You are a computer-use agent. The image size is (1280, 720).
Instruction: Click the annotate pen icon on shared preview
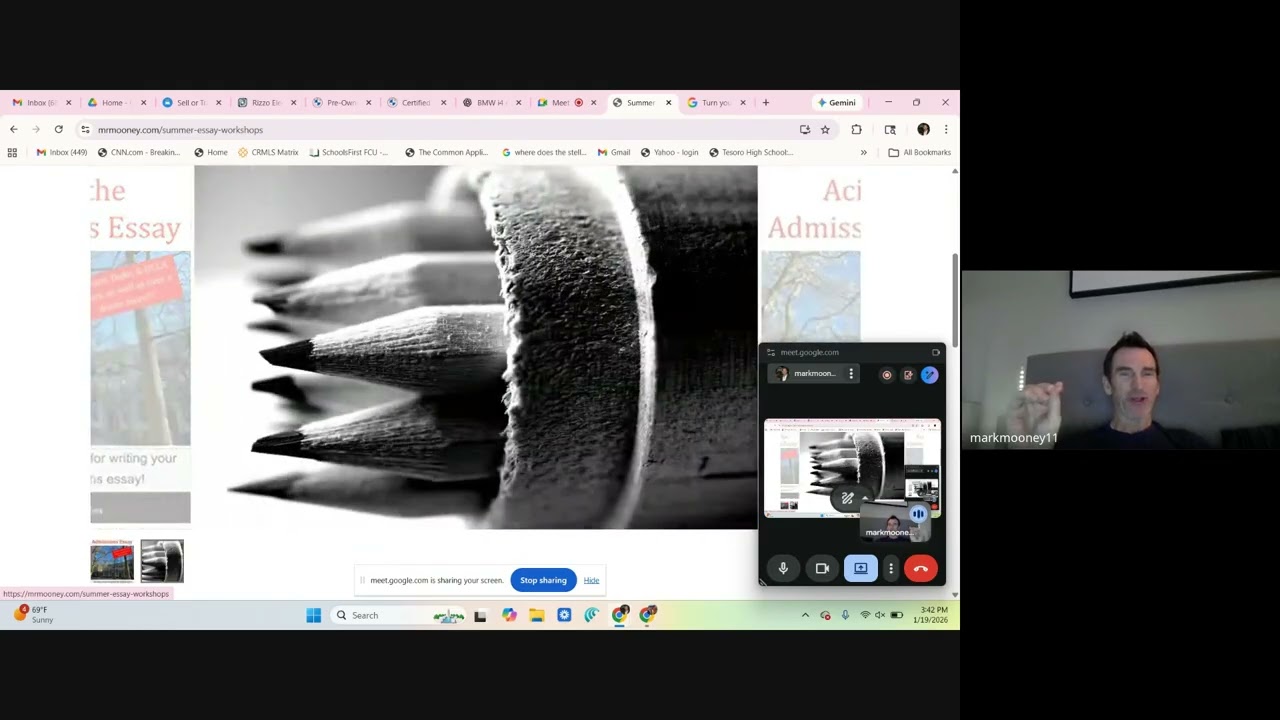pos(847,498)
